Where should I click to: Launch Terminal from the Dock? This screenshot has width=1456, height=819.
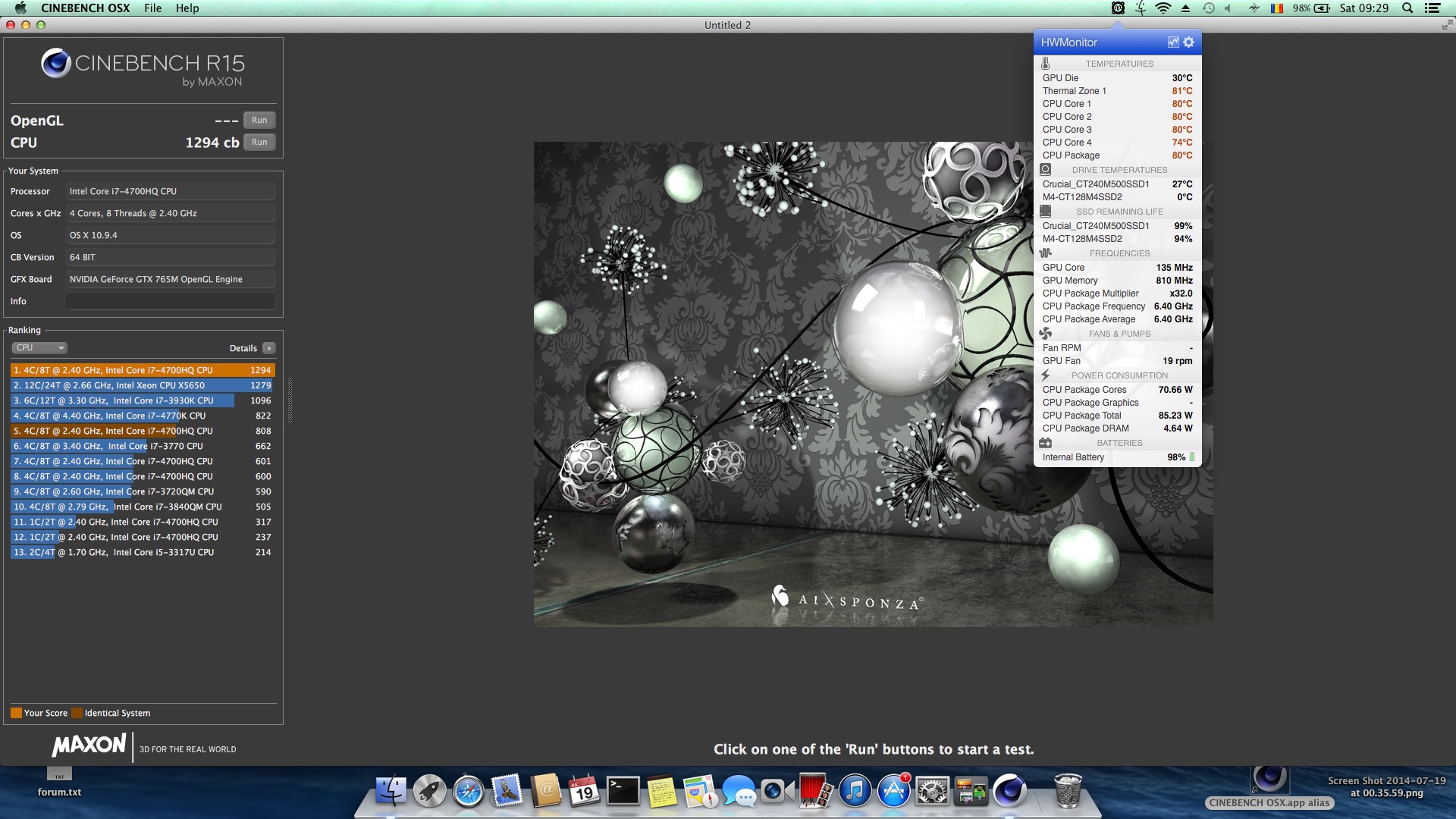coord(623,791)
